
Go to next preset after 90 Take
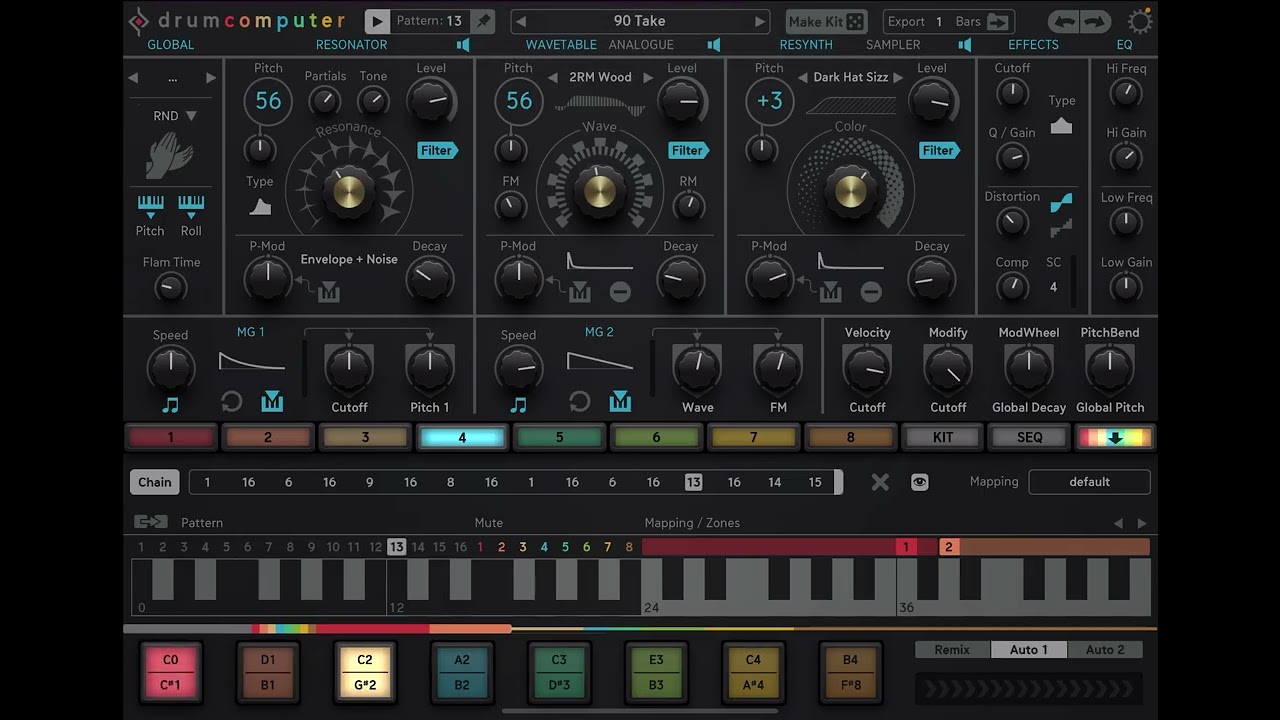(x=760, y=21)
